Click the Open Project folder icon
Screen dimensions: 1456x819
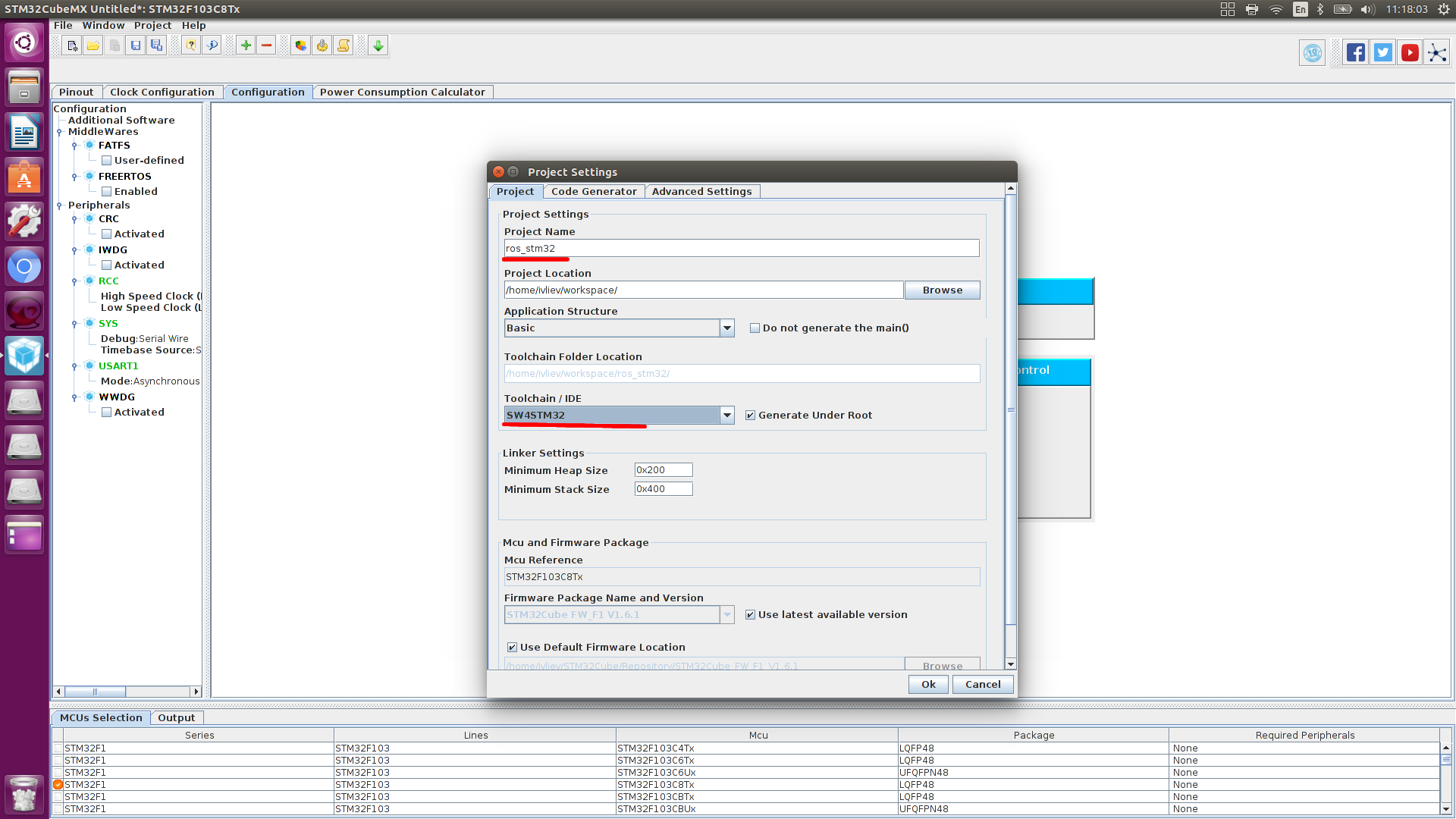click(x=93, y=46)
